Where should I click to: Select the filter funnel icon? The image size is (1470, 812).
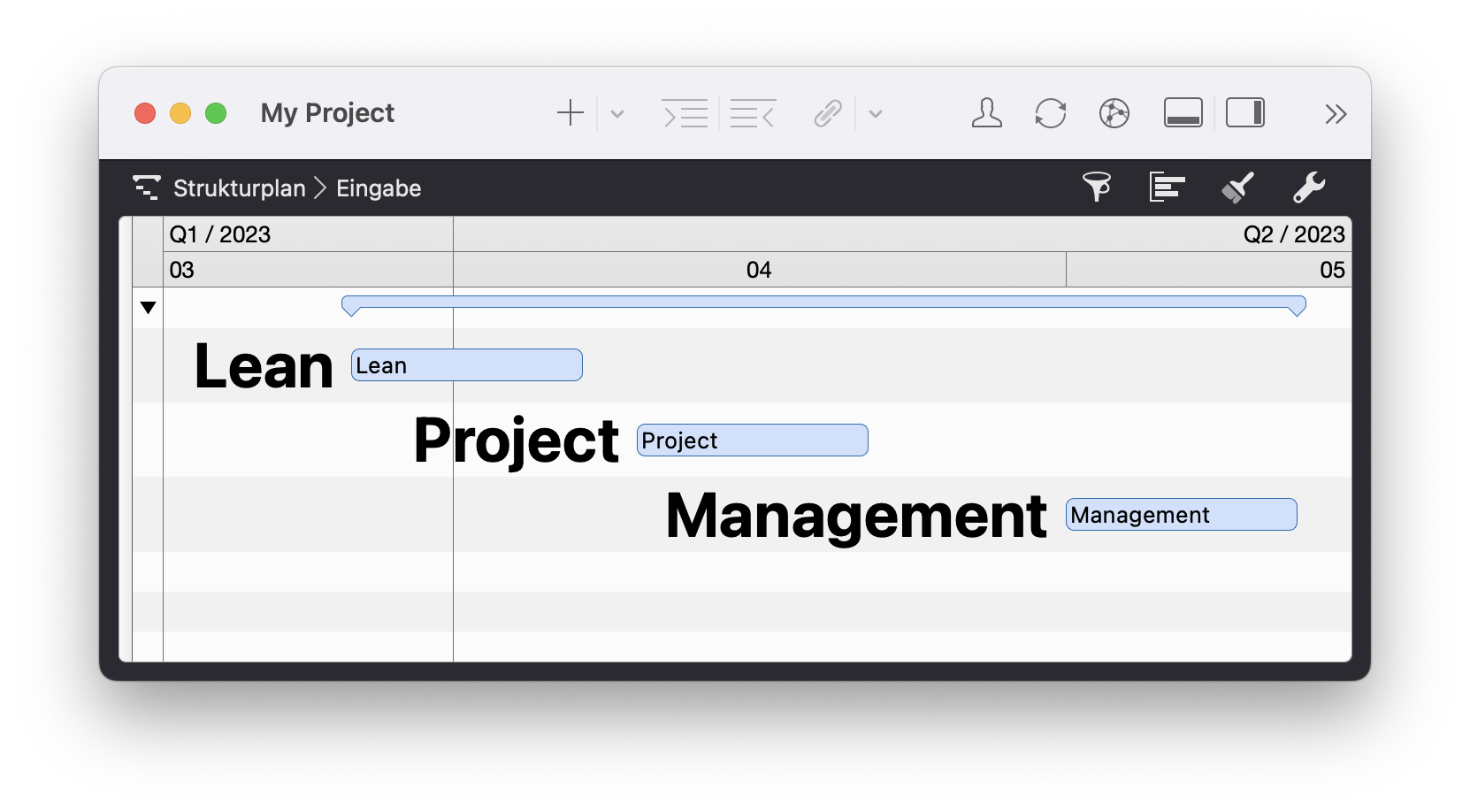(1097, 187)
